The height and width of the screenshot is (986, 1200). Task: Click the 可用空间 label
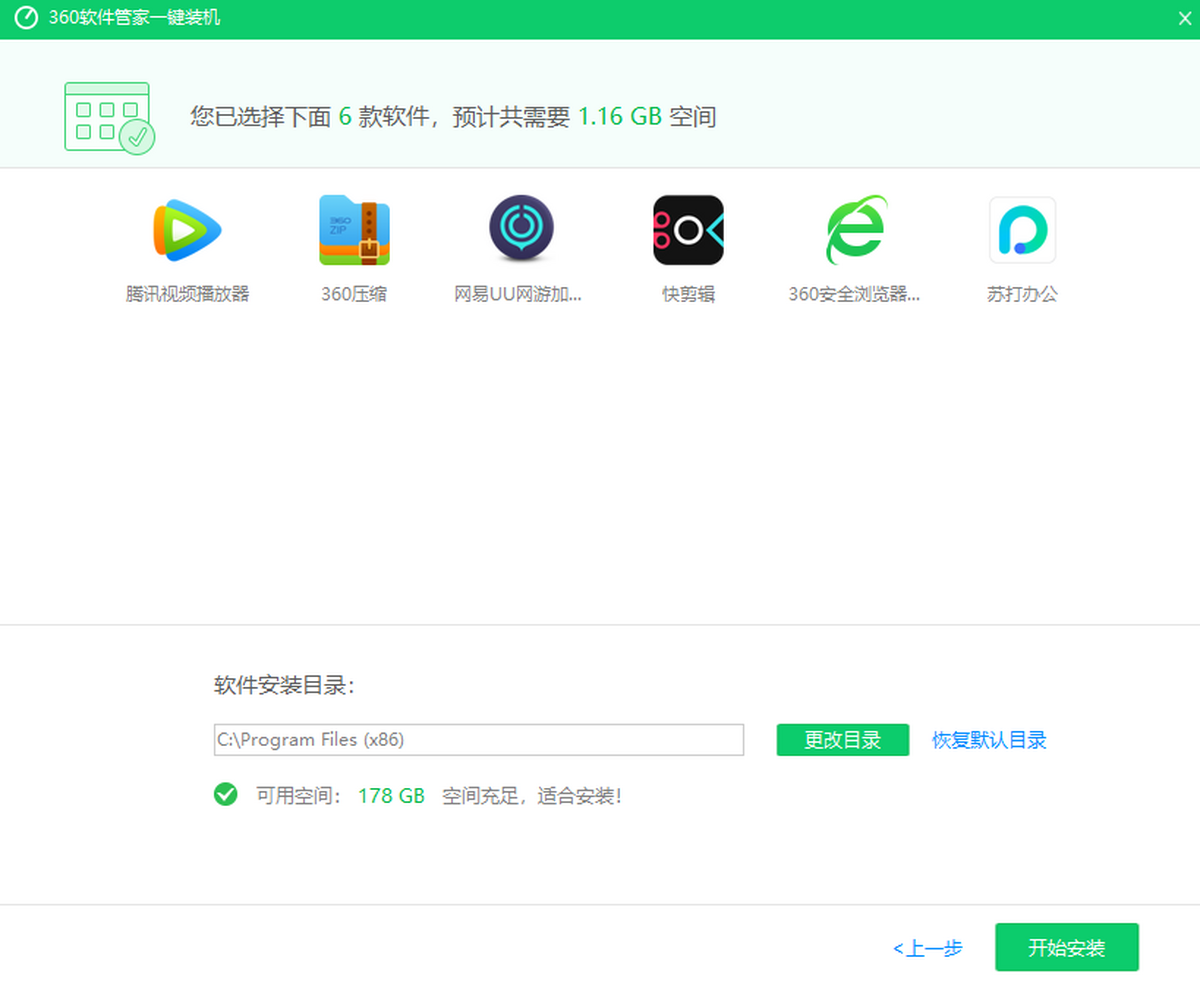click(x=299, y=796)
